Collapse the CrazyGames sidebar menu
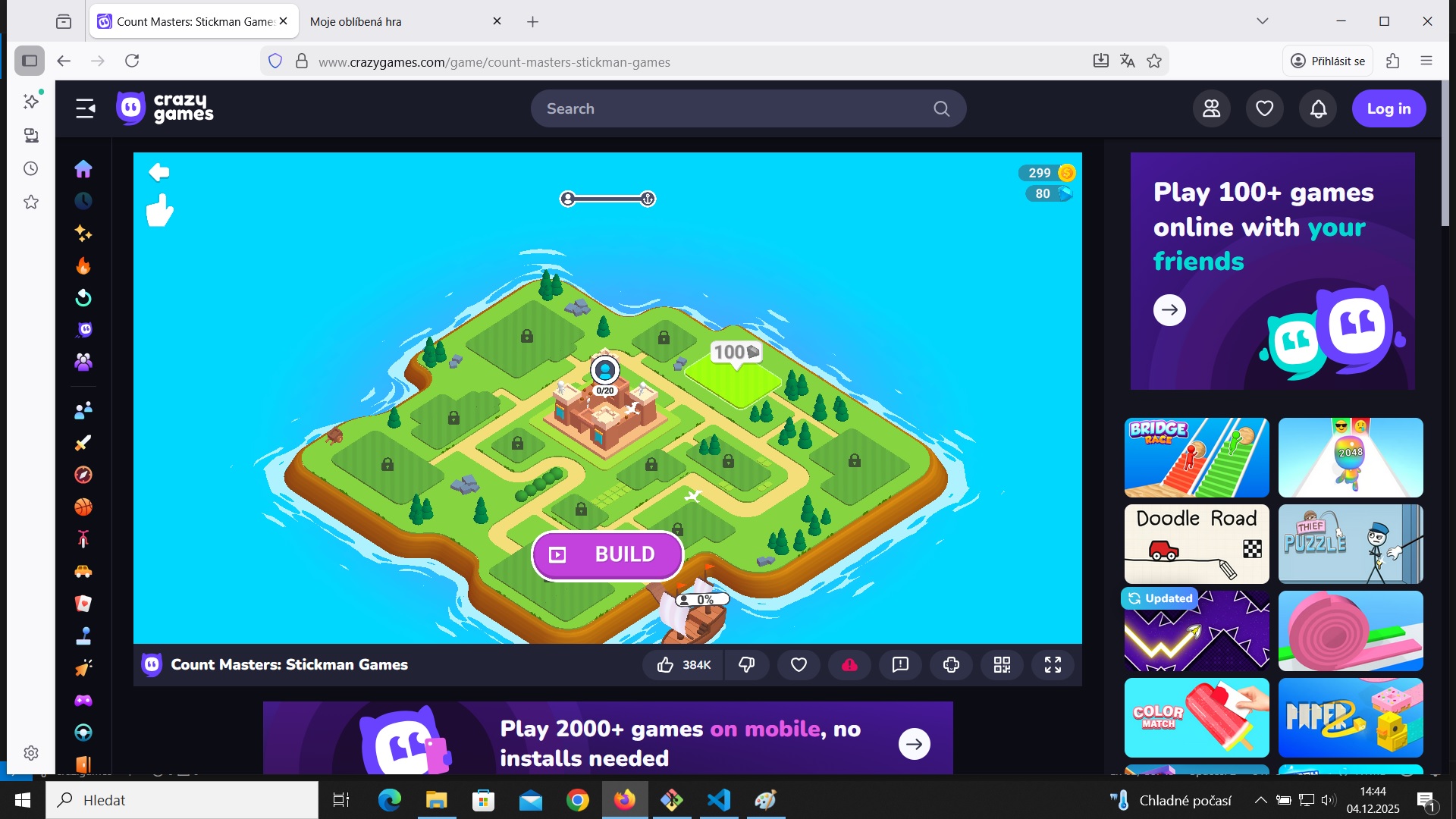Screen dimensions: 1456x819 pos(86,109)
